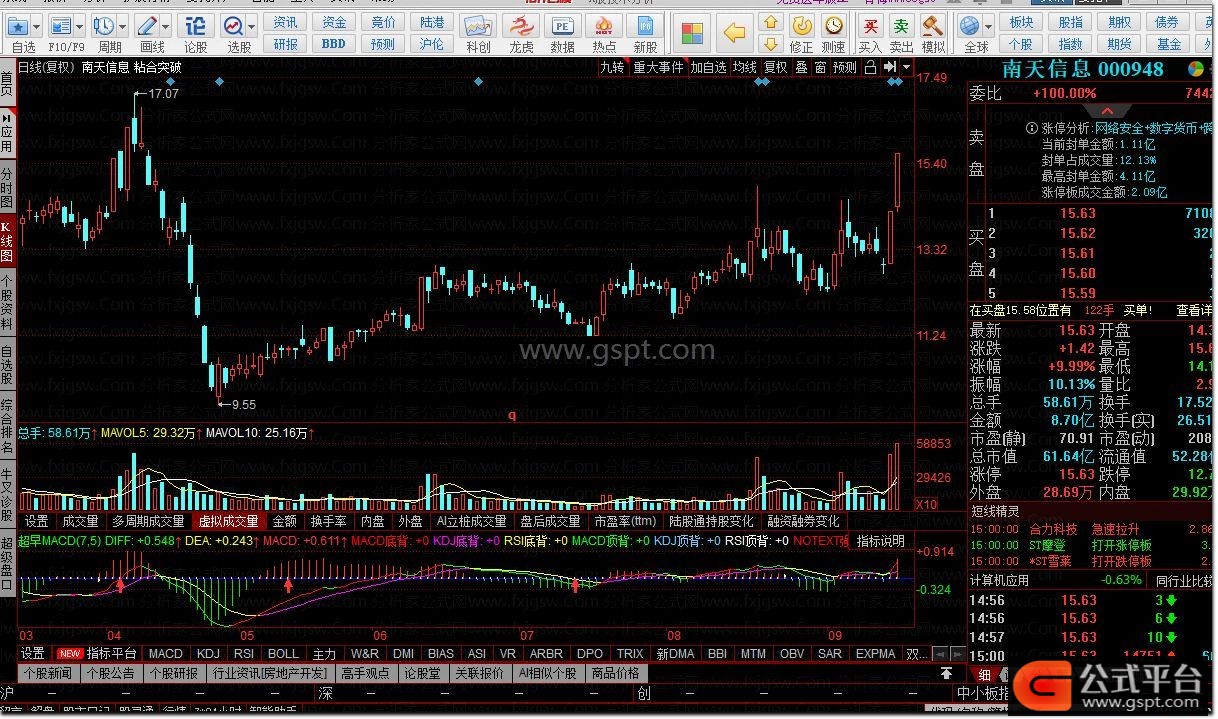Collapse the 涨停分析 panel chevron
Image resolution: width=1218 pixels, height=719 pixels.
[x=1106, y=111]
